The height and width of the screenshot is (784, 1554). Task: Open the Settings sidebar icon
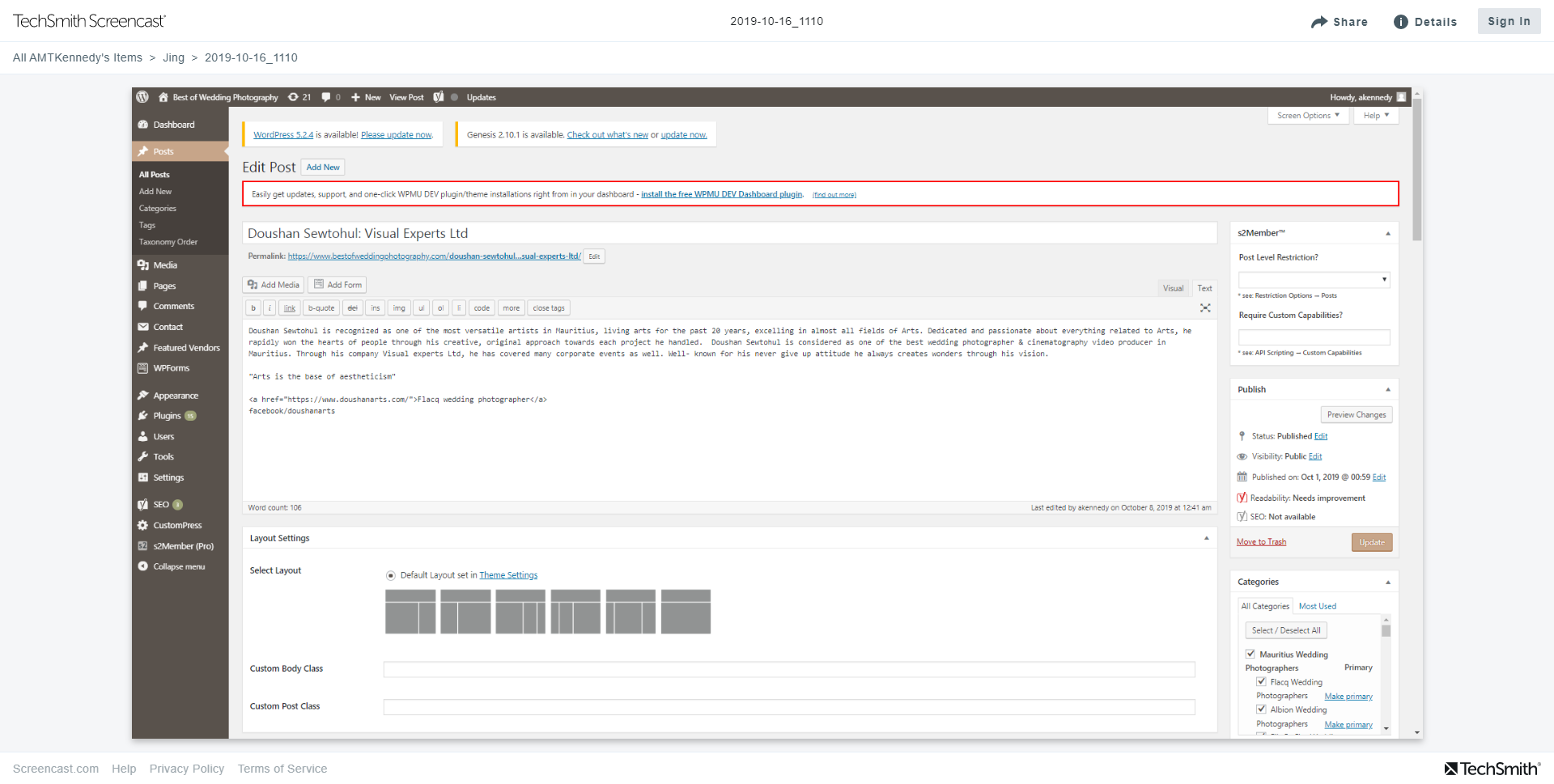142,477
